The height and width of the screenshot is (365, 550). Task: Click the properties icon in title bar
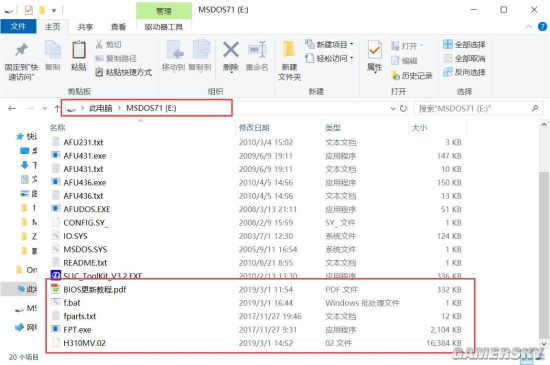click(29, 10)
